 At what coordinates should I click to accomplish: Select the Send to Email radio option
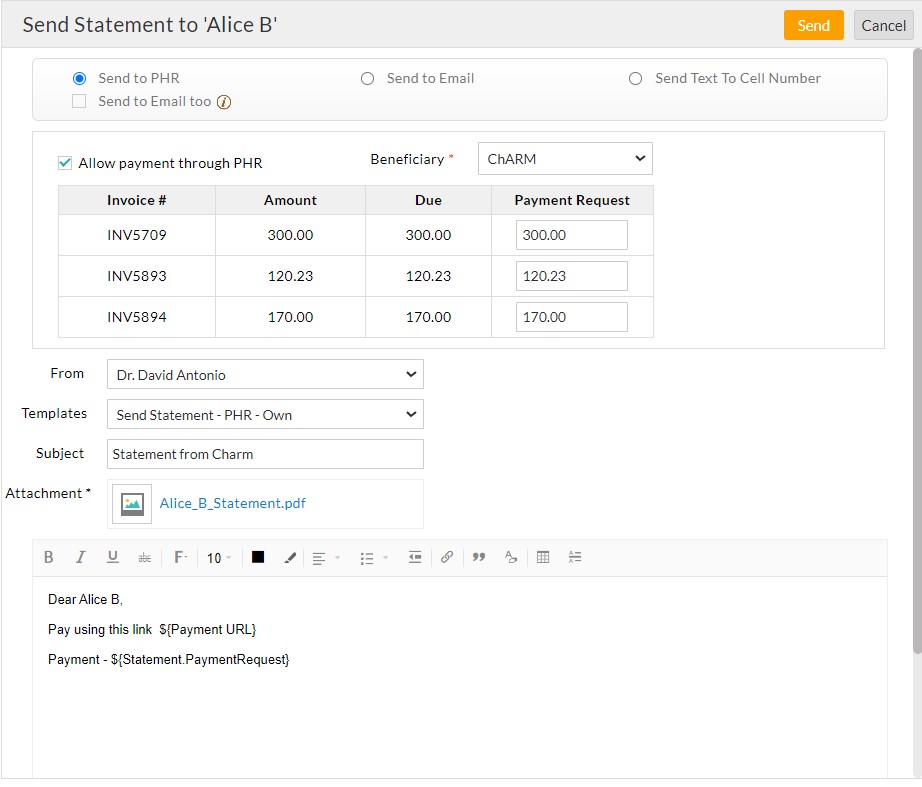coord(367,78)
